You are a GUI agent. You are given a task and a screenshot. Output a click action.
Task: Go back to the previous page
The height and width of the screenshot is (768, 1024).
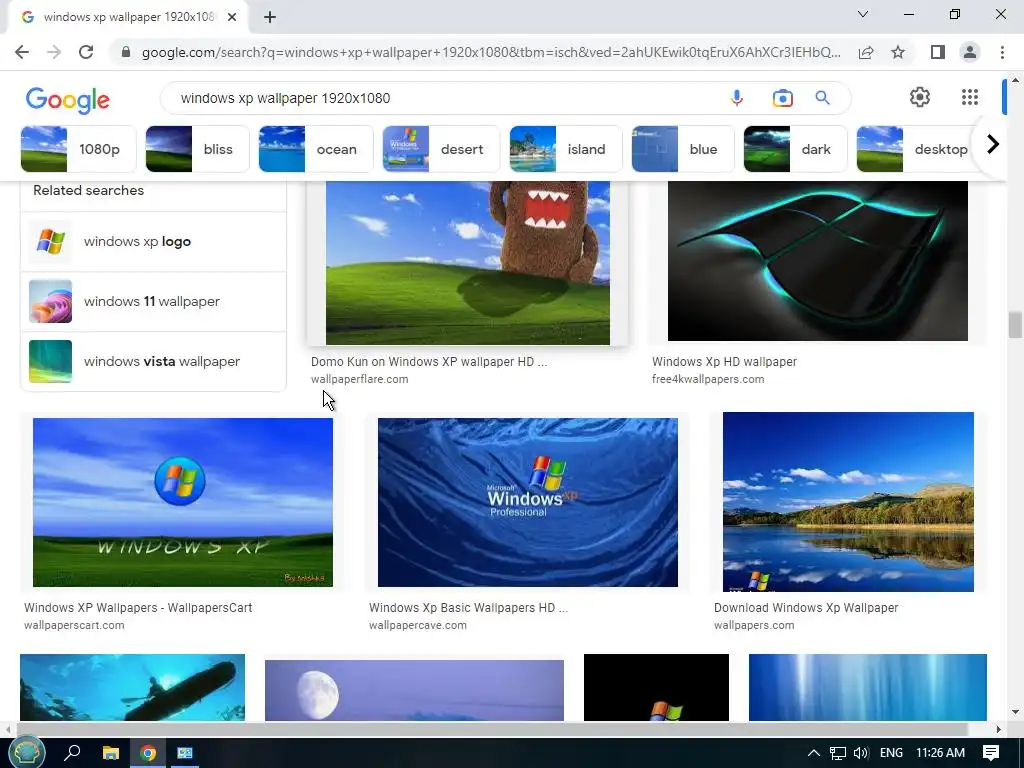point(22,52)
